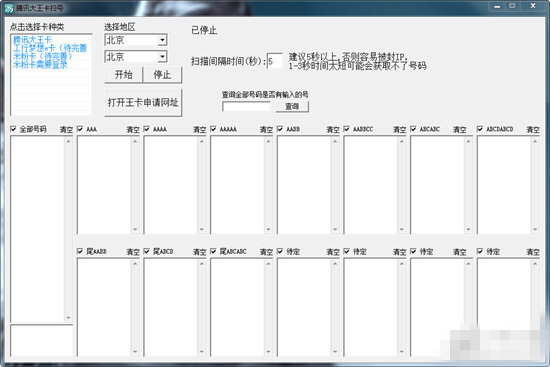
Task: Toggle the AAA checkbox
Action: pyautogui.click(x=80, y=129)
